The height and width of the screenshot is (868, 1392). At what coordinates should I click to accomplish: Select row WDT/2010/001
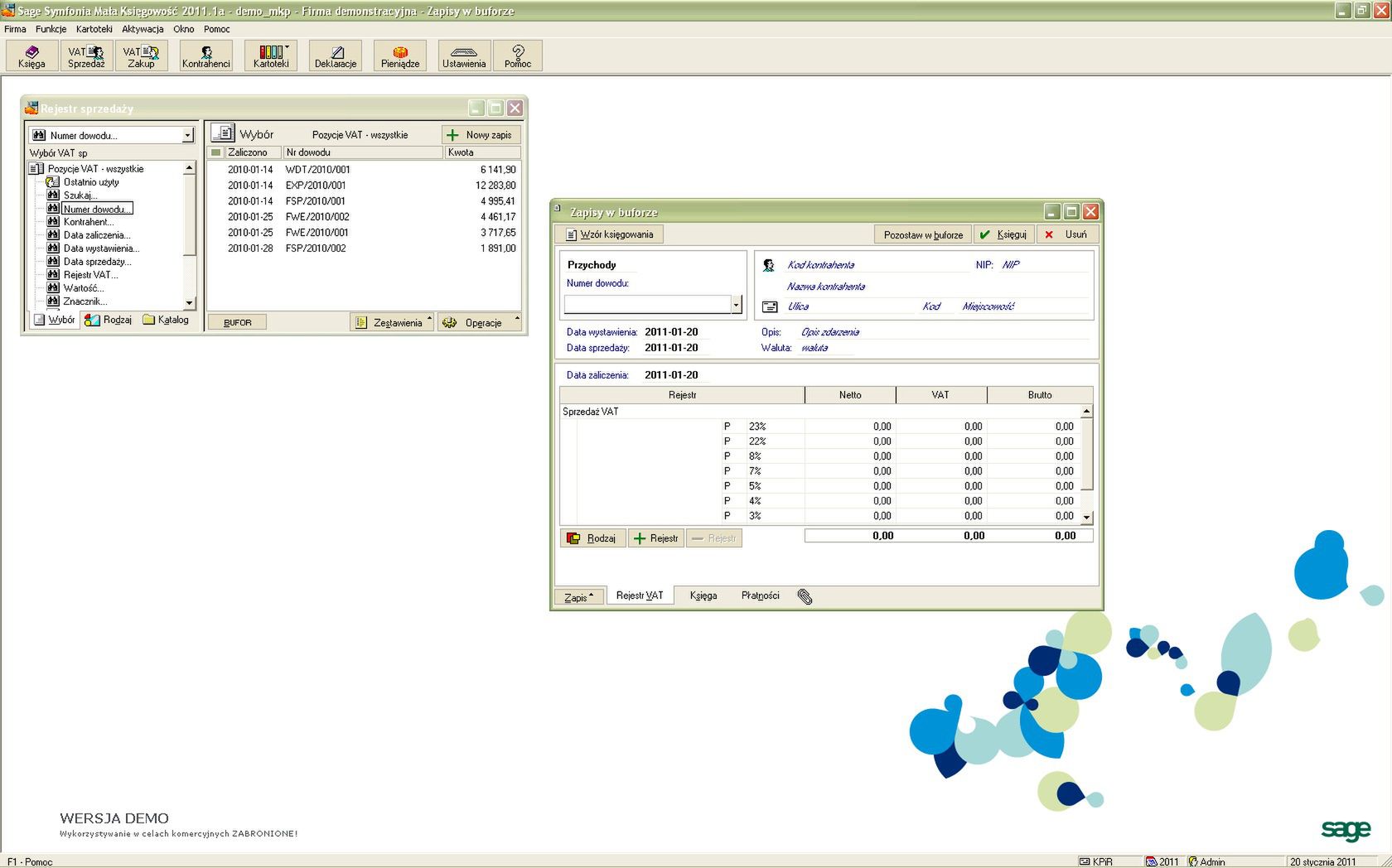364,169
